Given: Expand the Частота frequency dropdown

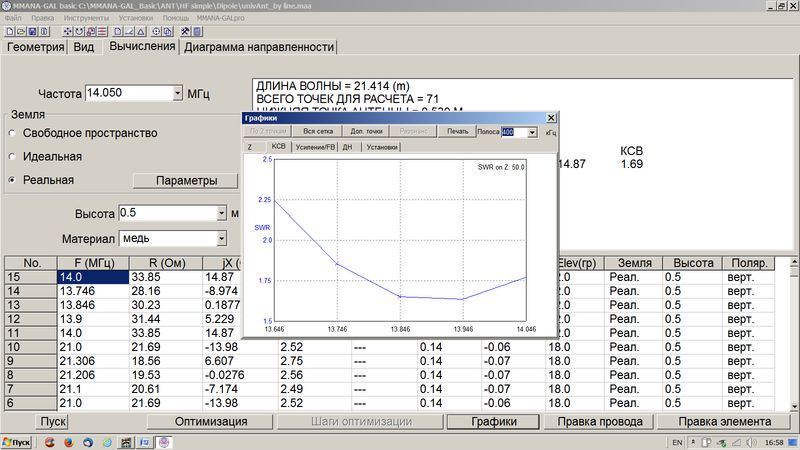Looking at the screenshot, I should (177, 93).
